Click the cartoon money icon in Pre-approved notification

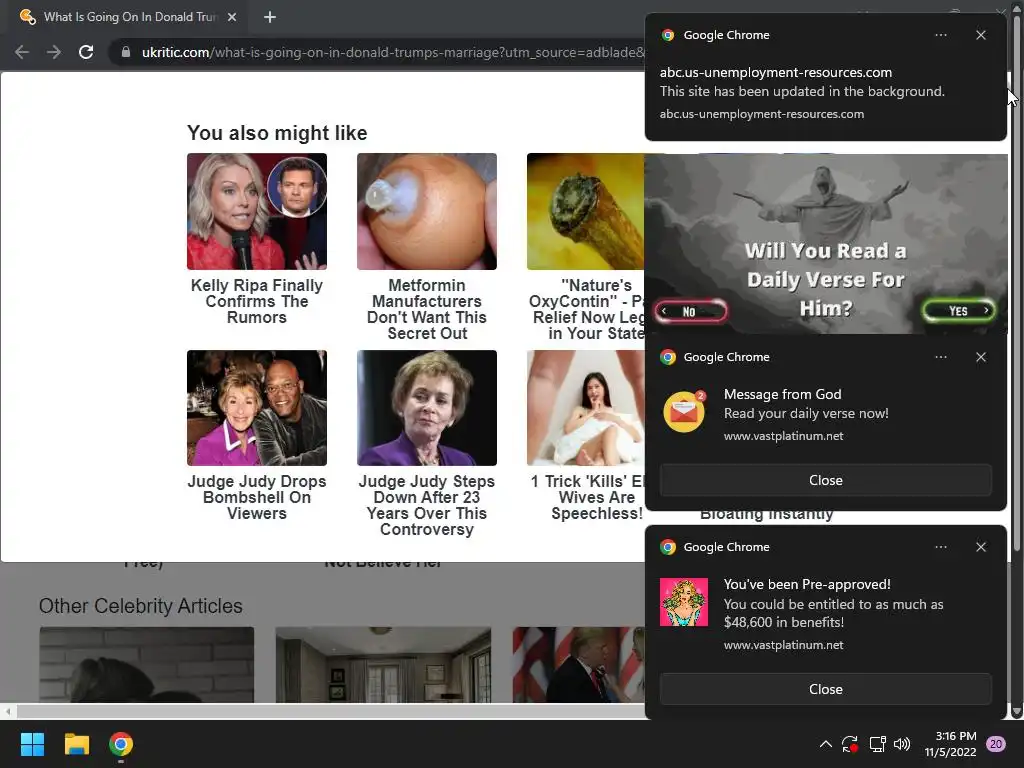pyautogui.click(x=684, y=602)
